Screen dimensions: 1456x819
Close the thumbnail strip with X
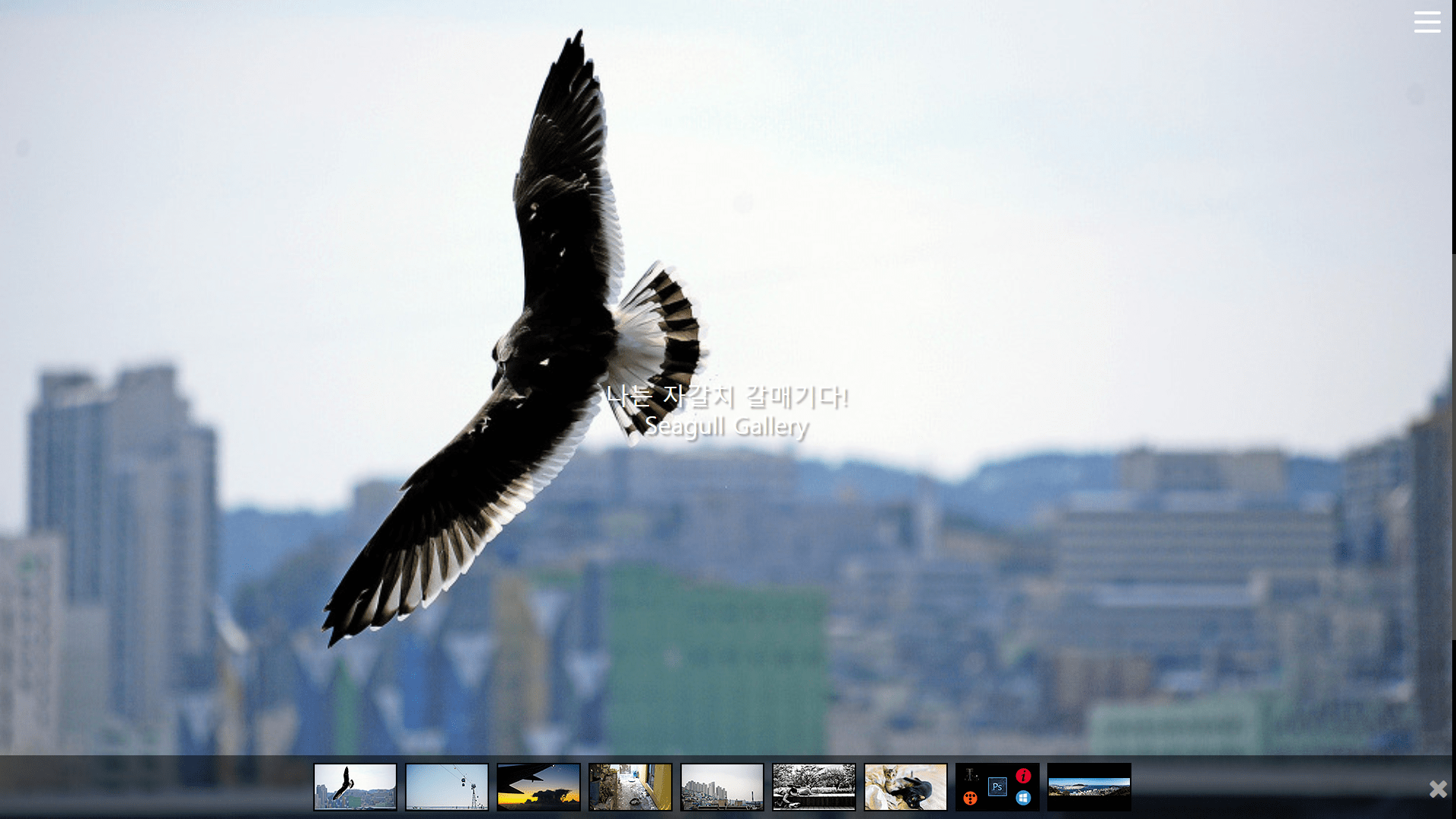pyautogui.click(x=1438, y=789)
